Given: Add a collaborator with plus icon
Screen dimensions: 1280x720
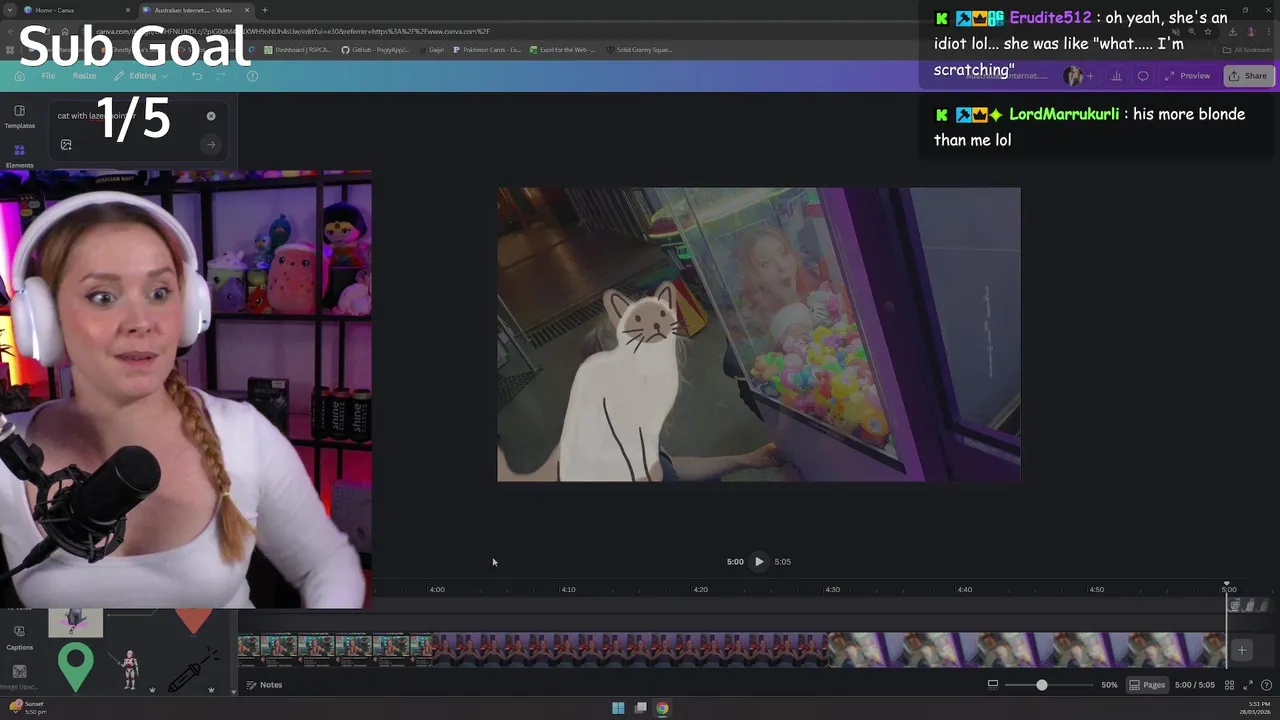Looking at the screenshot, I should 1090,76.
